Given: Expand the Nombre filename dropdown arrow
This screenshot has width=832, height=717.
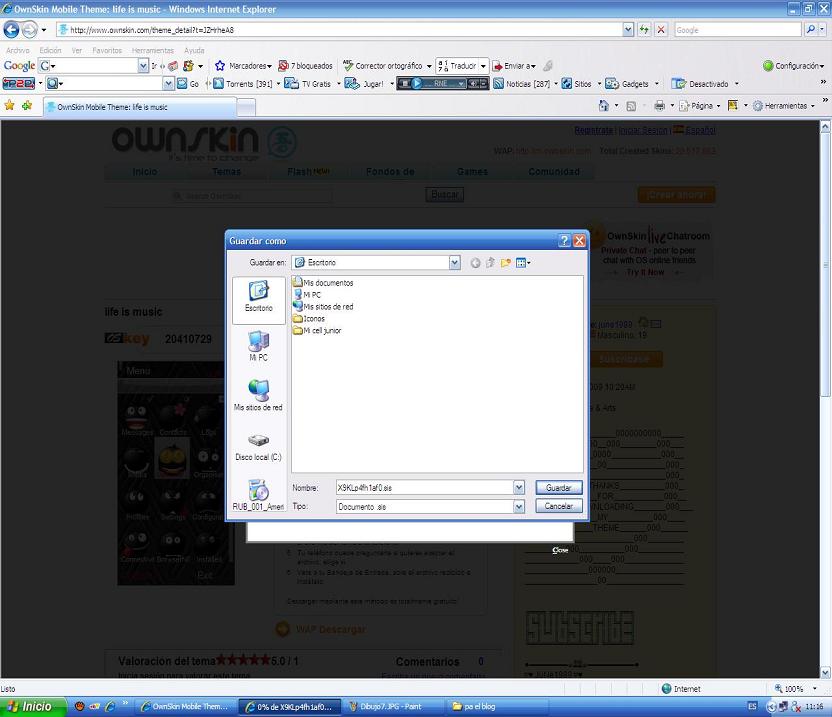Looking at the screenshot, I should pos(519,488).
